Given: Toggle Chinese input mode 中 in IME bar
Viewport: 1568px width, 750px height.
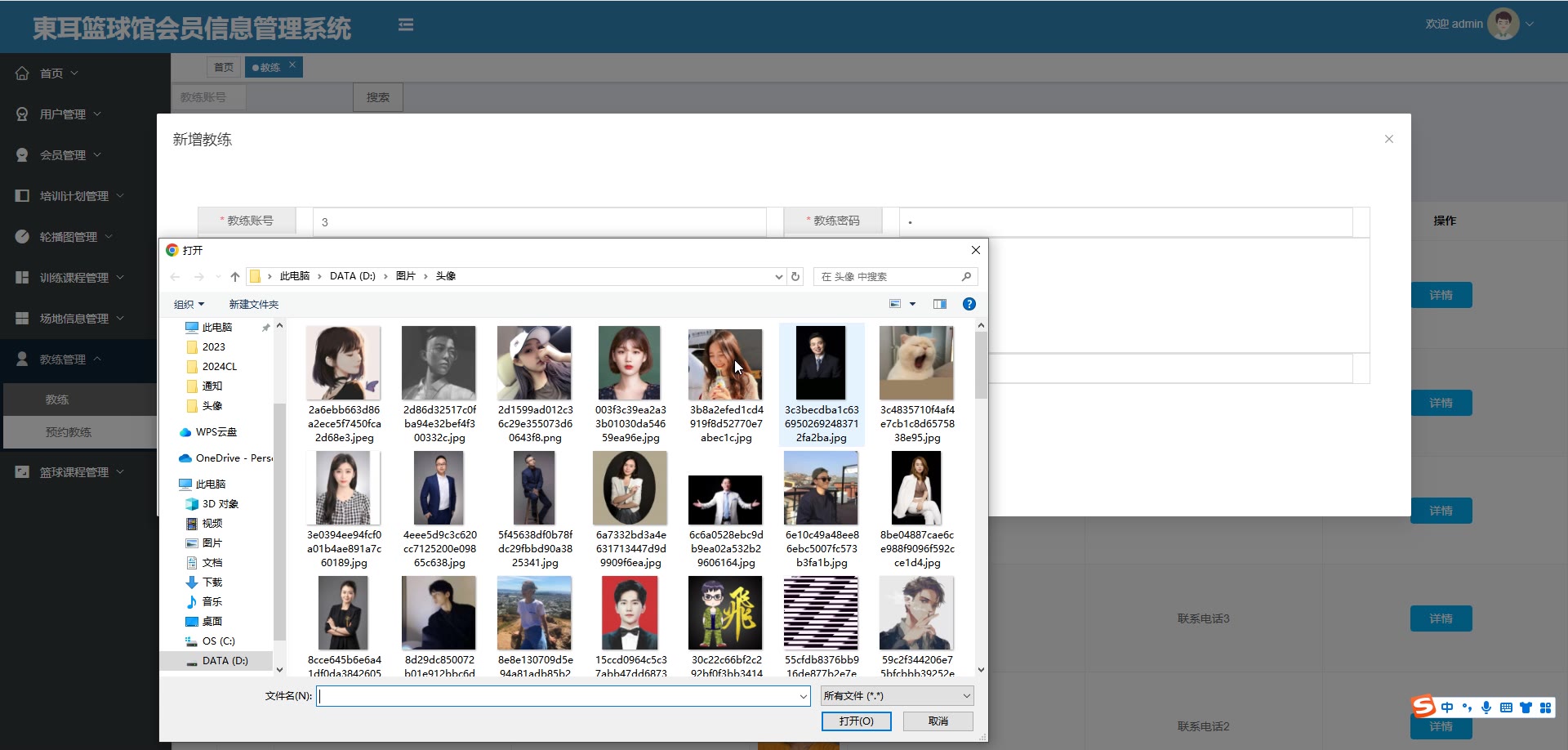Looking at the screenshot, I should pos(1447,708).
